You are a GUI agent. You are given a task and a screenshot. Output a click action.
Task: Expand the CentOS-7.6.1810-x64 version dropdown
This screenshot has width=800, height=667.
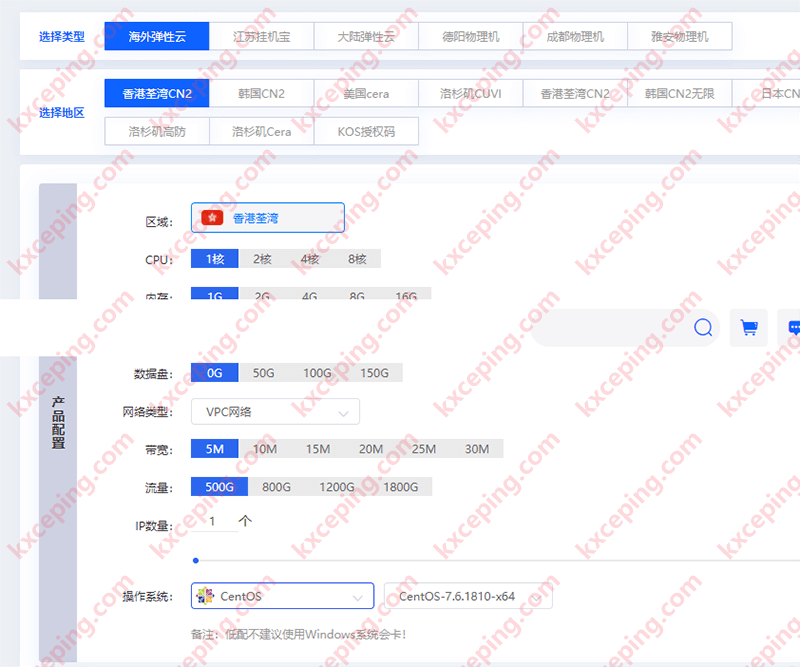click(467, 597)
